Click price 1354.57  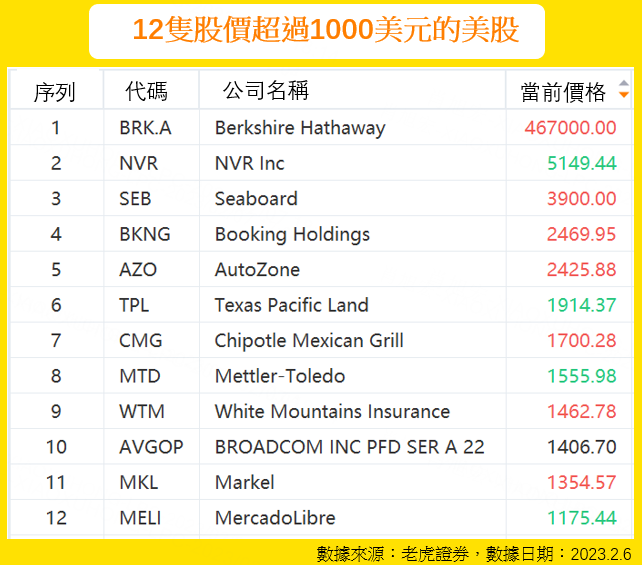point(582,482)
